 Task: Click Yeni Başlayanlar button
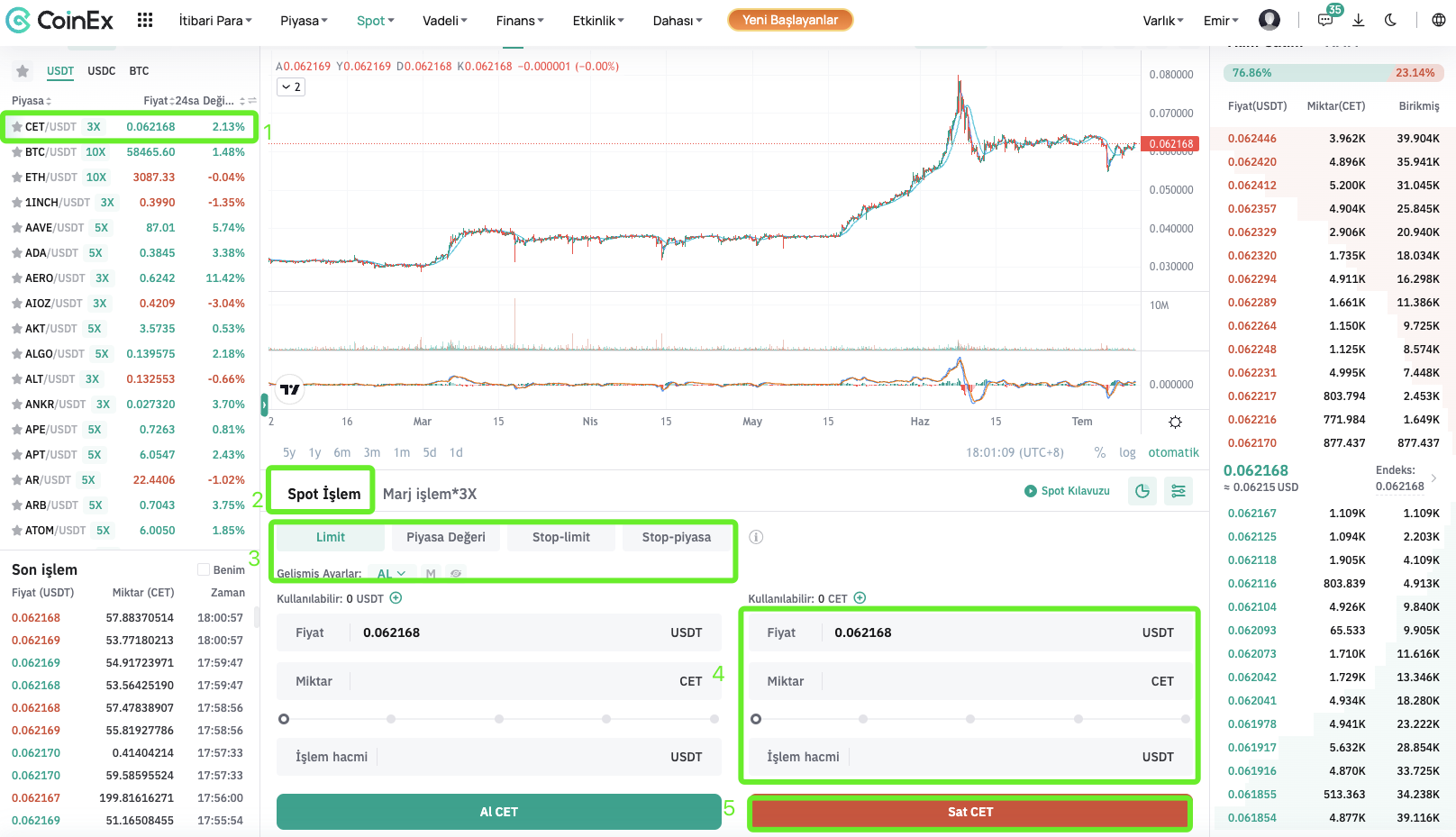point(790,20)
